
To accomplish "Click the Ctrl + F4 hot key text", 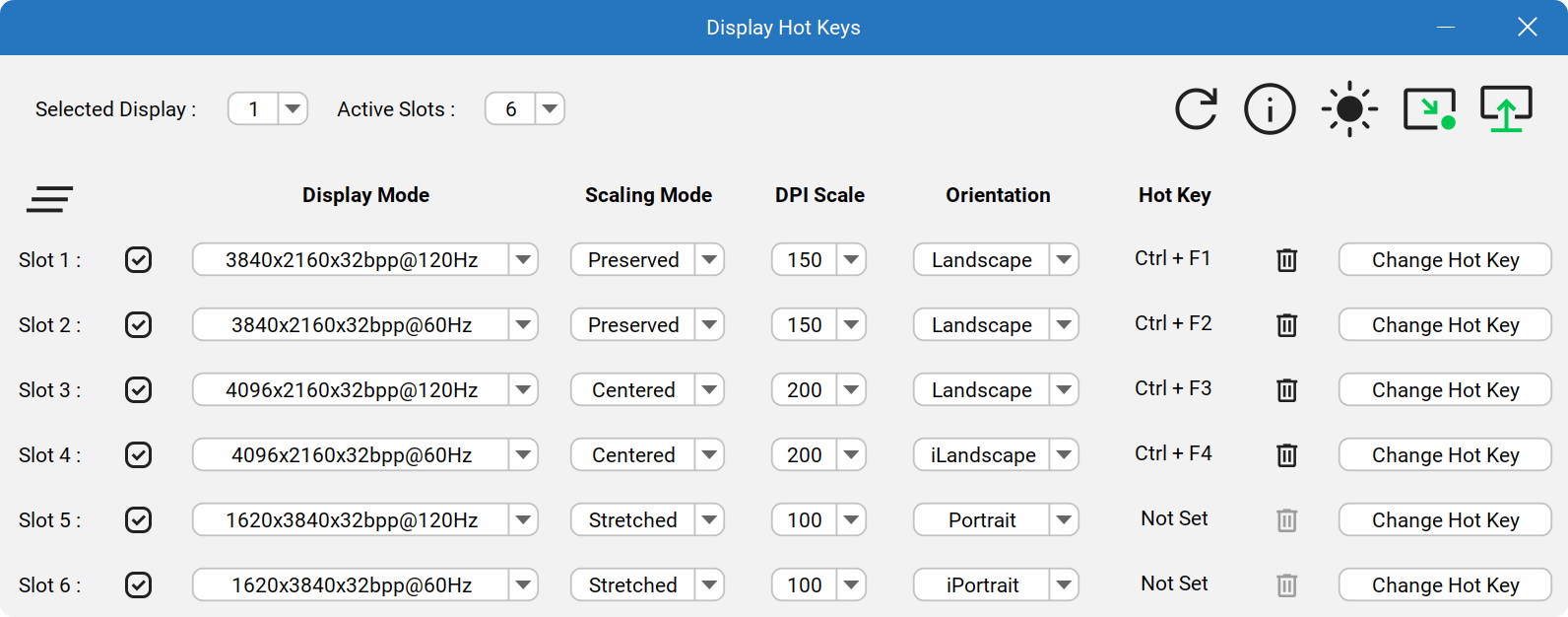I will coord(1173,453).
